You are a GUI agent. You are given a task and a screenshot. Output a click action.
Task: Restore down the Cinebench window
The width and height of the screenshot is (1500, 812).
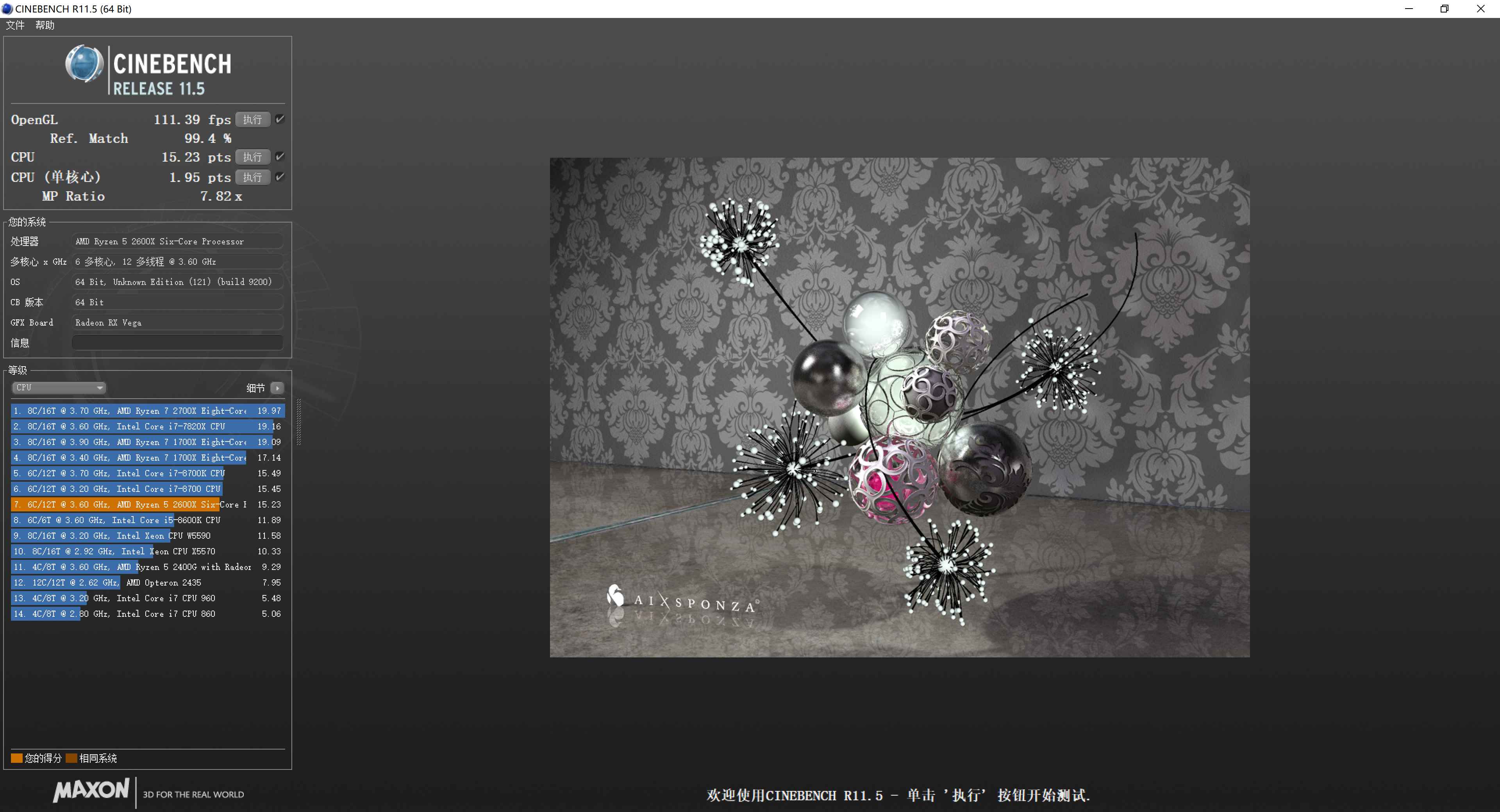tap(1445, 9)
